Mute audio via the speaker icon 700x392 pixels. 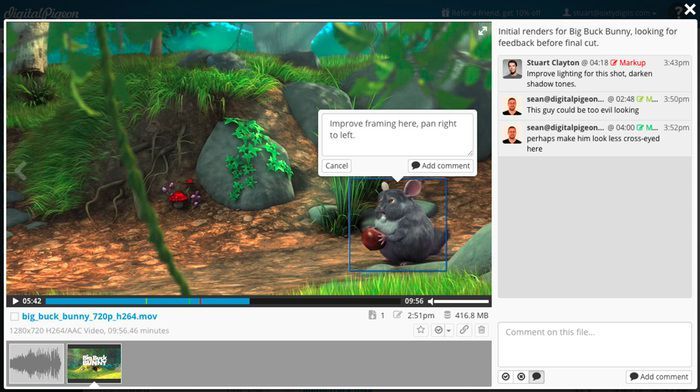(x=431, y=301)
